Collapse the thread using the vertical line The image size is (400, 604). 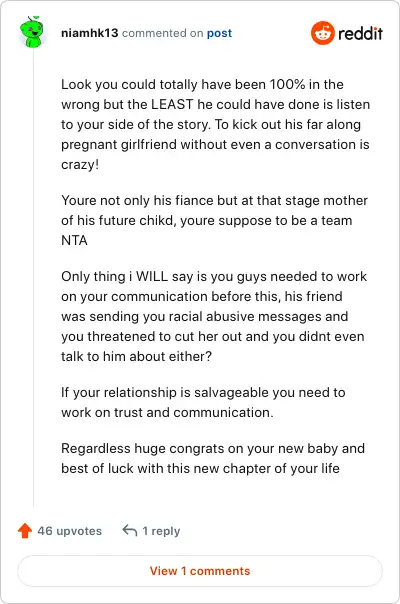coord(34,277)
